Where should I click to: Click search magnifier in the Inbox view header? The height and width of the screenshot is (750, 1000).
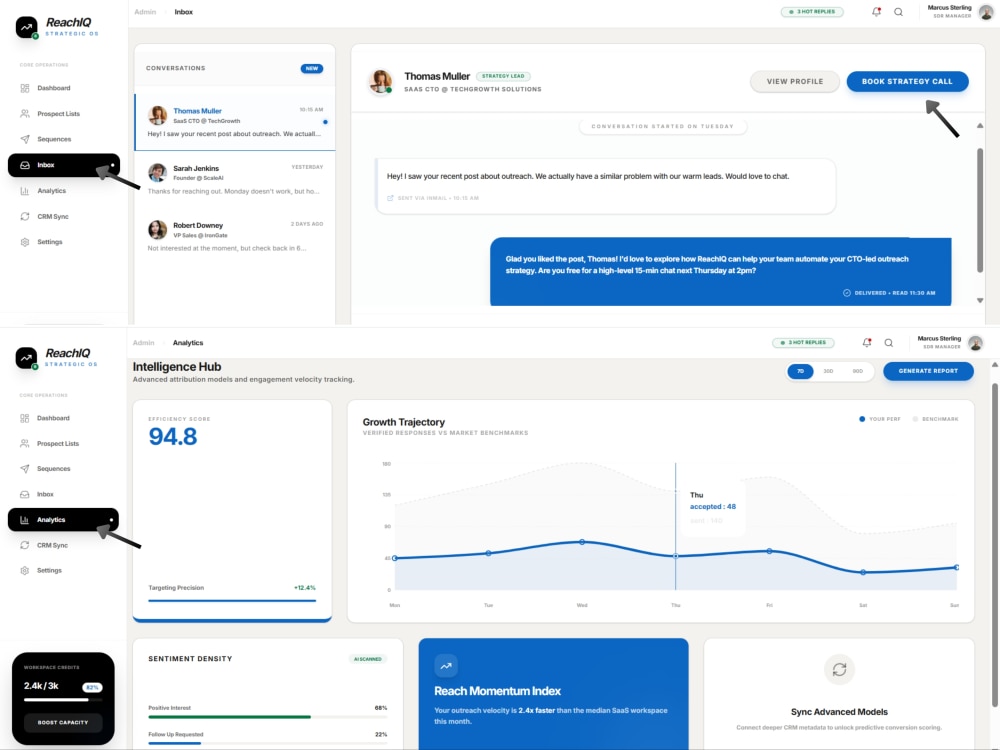[x=898, y=11]
